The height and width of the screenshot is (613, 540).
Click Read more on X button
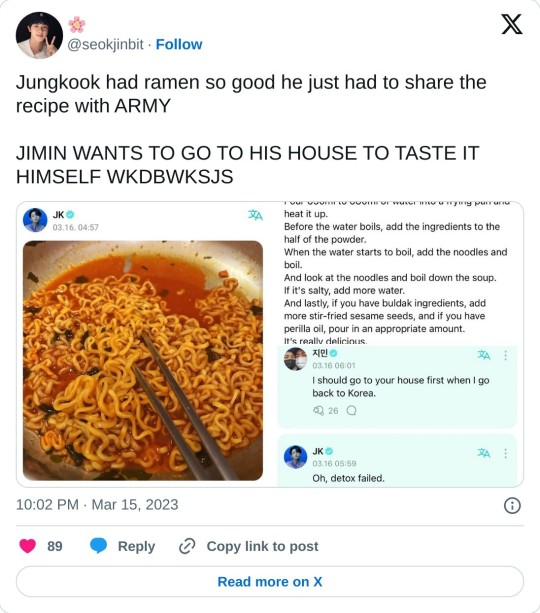click(270, 581)
